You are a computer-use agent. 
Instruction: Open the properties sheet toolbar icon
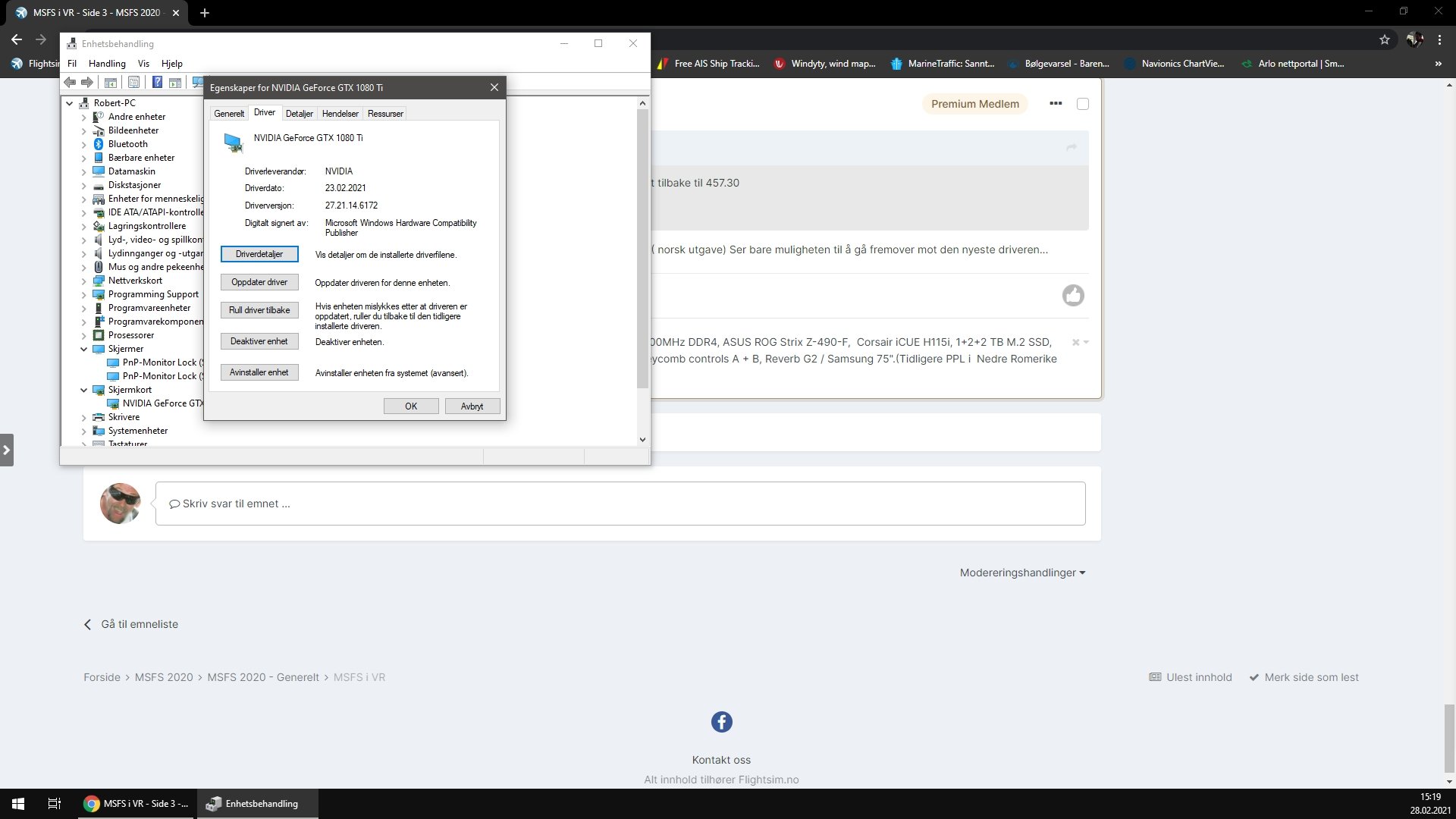point(133,82)
